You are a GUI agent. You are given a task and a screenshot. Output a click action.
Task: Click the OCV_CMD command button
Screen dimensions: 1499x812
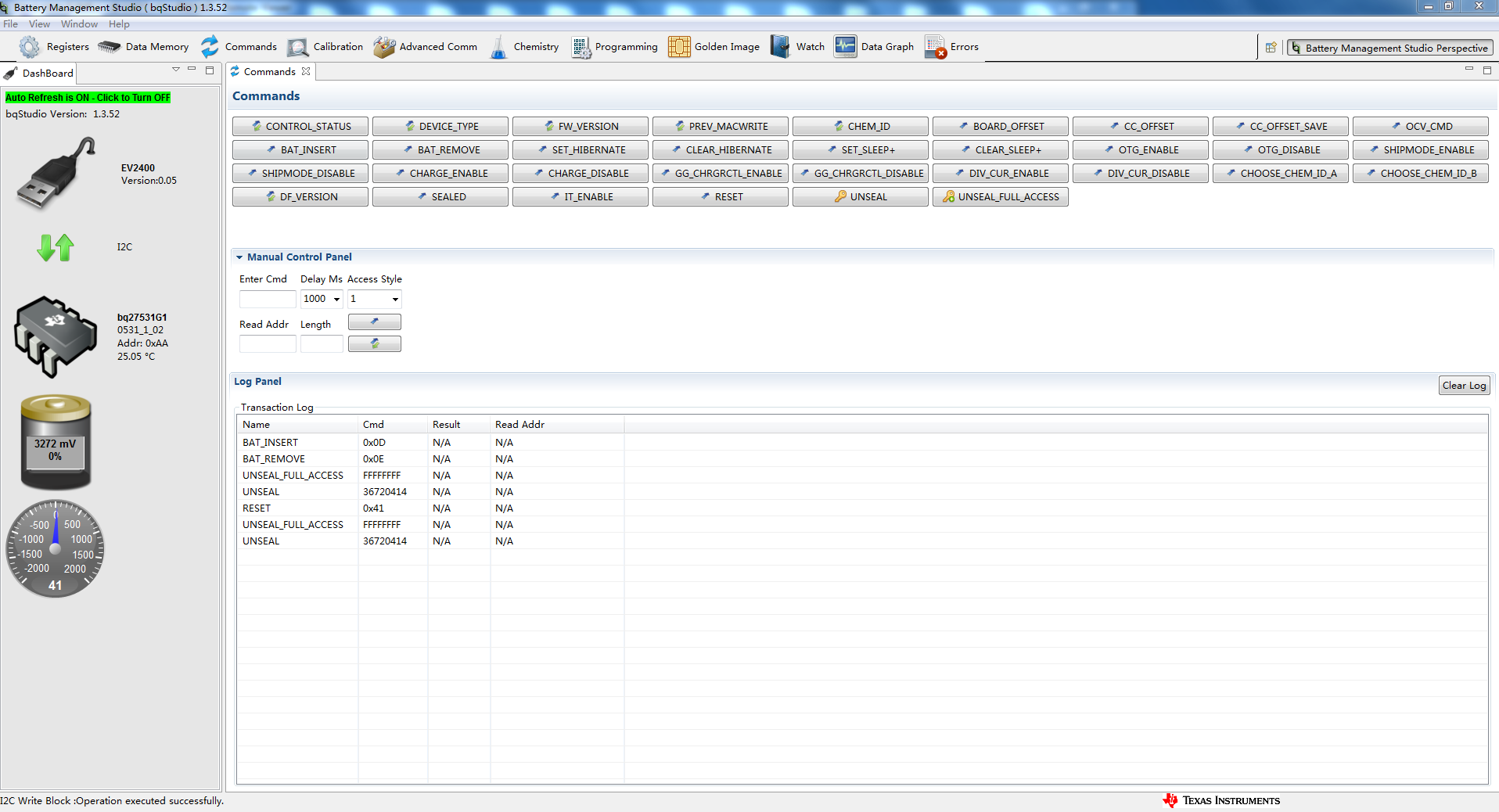(x=1421, y=127)
